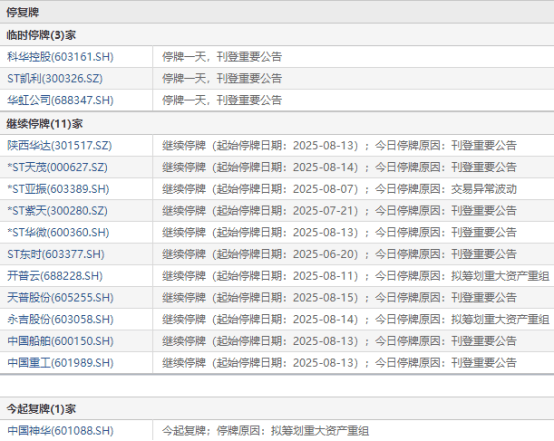This screenshot has height=441, width=554.
Task: Select the 停复牌 panel title
Action: click(23, 12)
